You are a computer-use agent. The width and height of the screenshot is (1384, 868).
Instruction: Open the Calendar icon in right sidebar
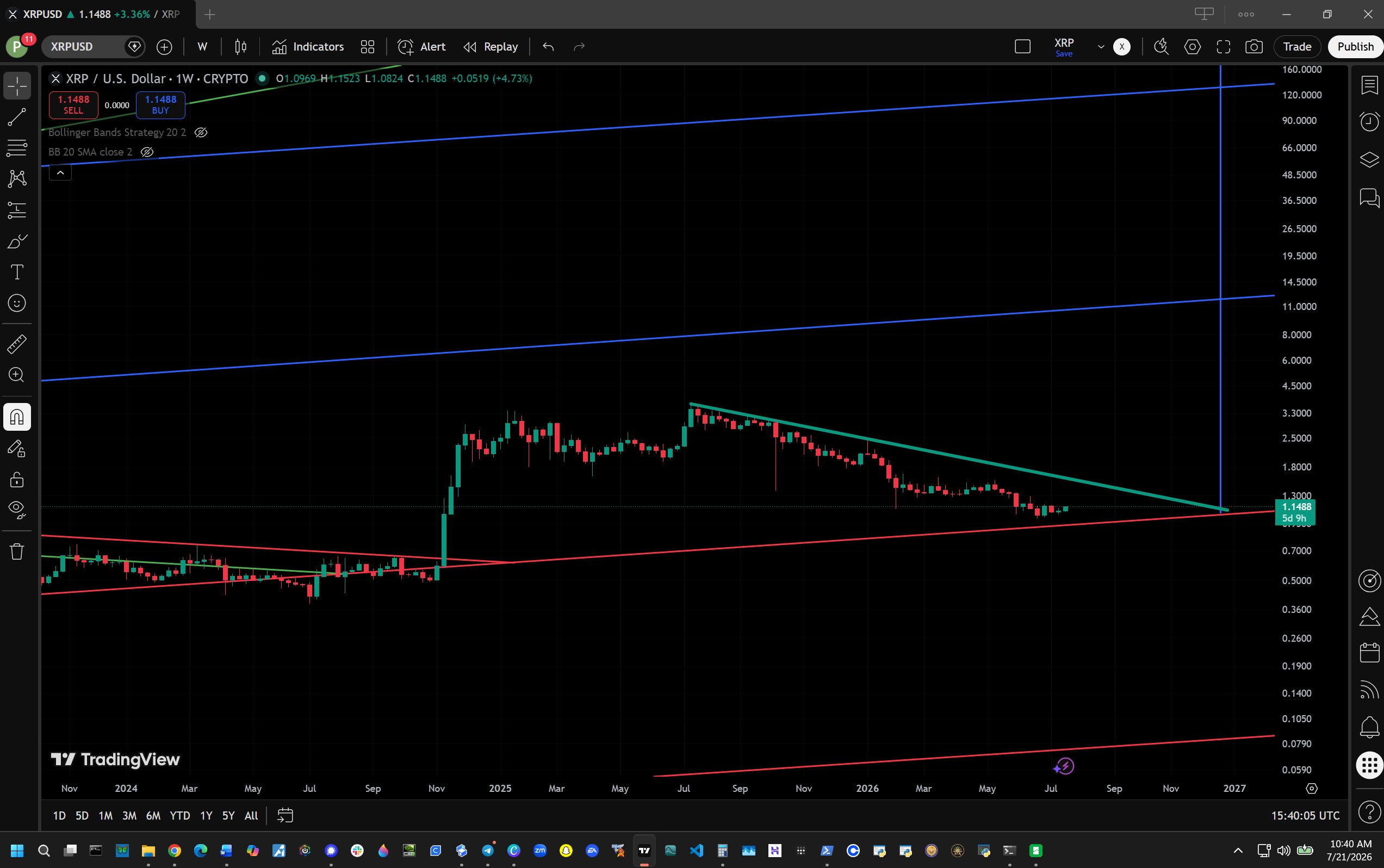[x=1369, y=652]
